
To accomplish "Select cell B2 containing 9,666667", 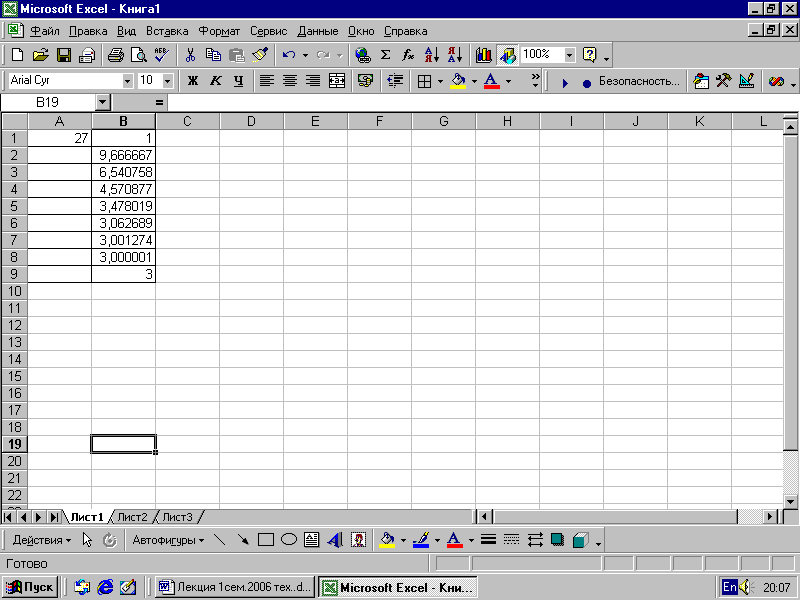I will click(x=123, y=155).
